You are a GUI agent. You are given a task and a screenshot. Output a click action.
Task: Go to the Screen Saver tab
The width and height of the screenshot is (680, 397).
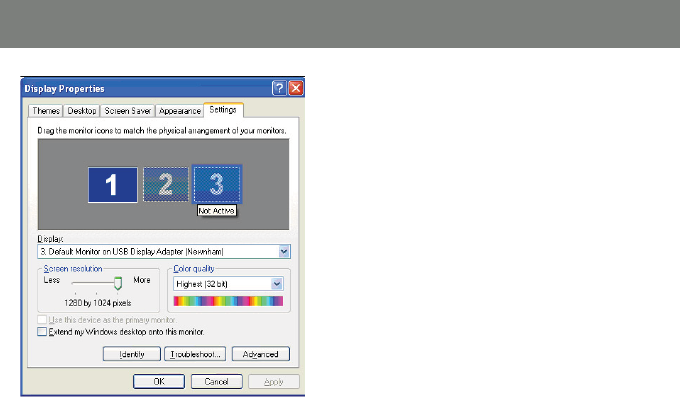coord(128,111)
